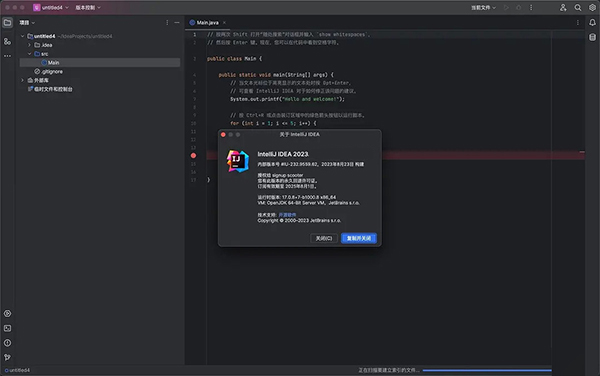Open the 项目 view dropdown
This screenshot has height=376, width=600.
27,23
